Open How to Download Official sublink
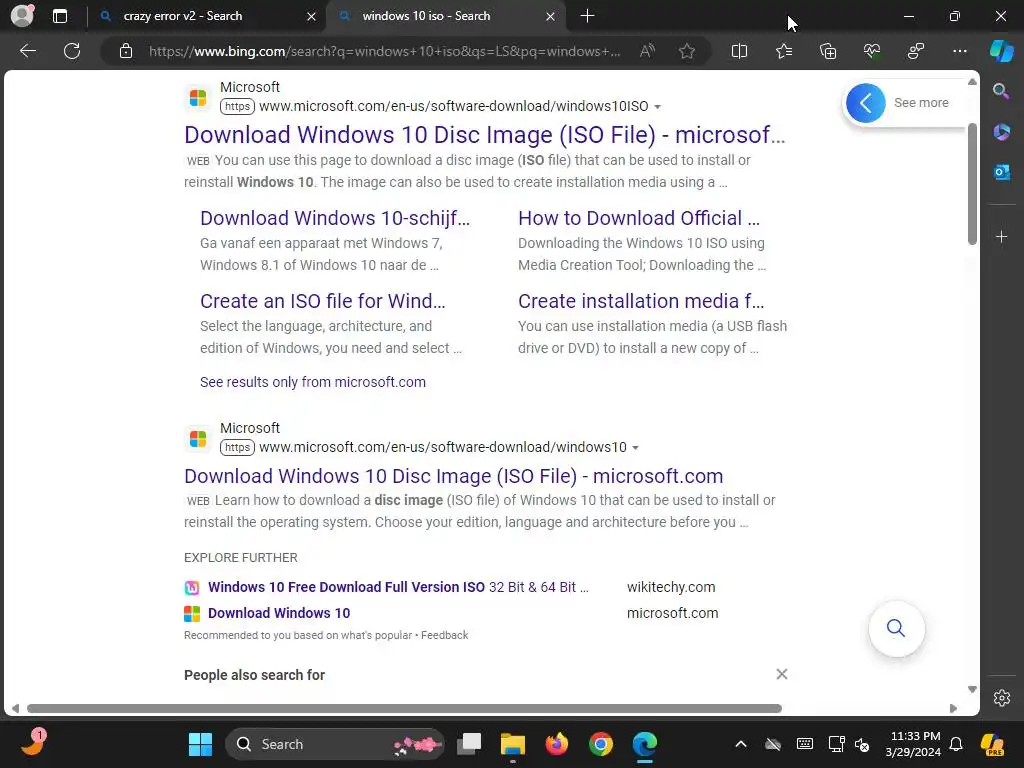 [x=639, y=218]
